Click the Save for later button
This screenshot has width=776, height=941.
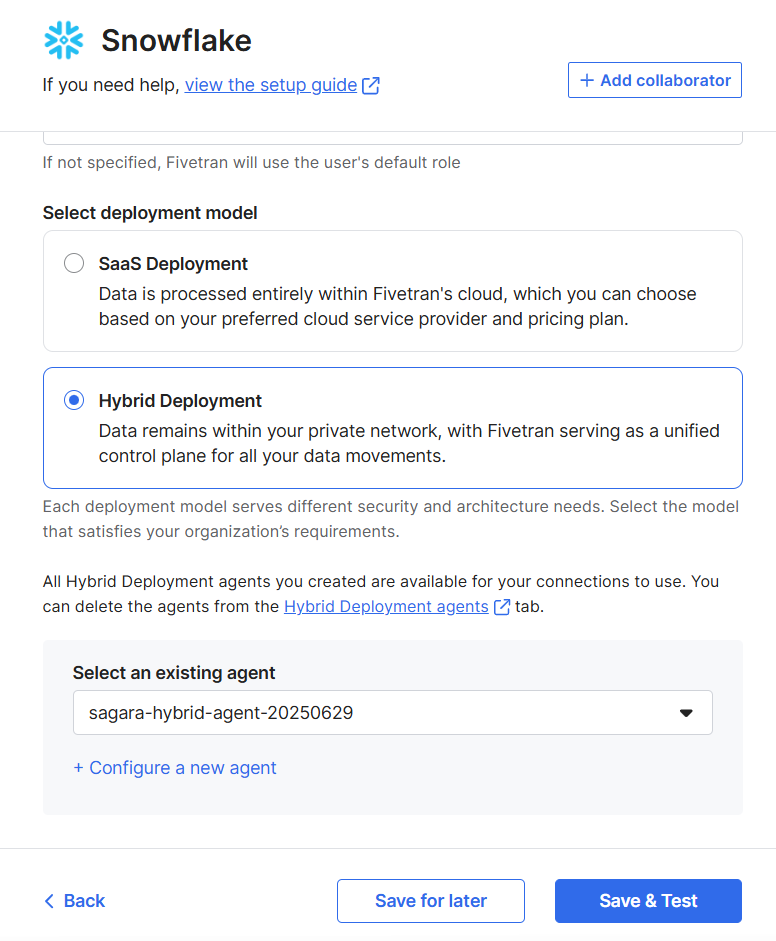point(431,901)
